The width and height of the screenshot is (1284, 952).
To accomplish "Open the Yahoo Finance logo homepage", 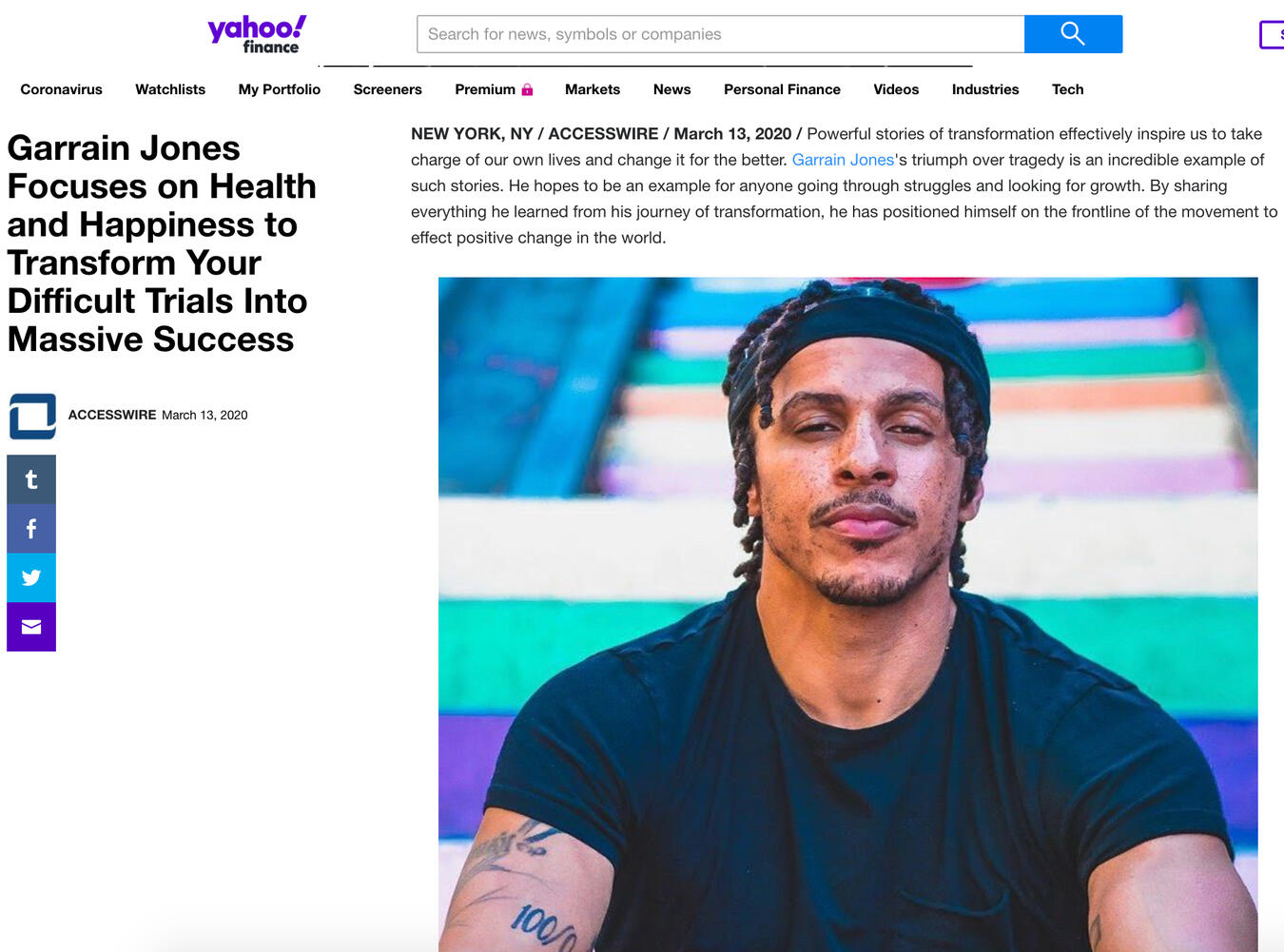I will pyautogui.click(x=257, y=34).
